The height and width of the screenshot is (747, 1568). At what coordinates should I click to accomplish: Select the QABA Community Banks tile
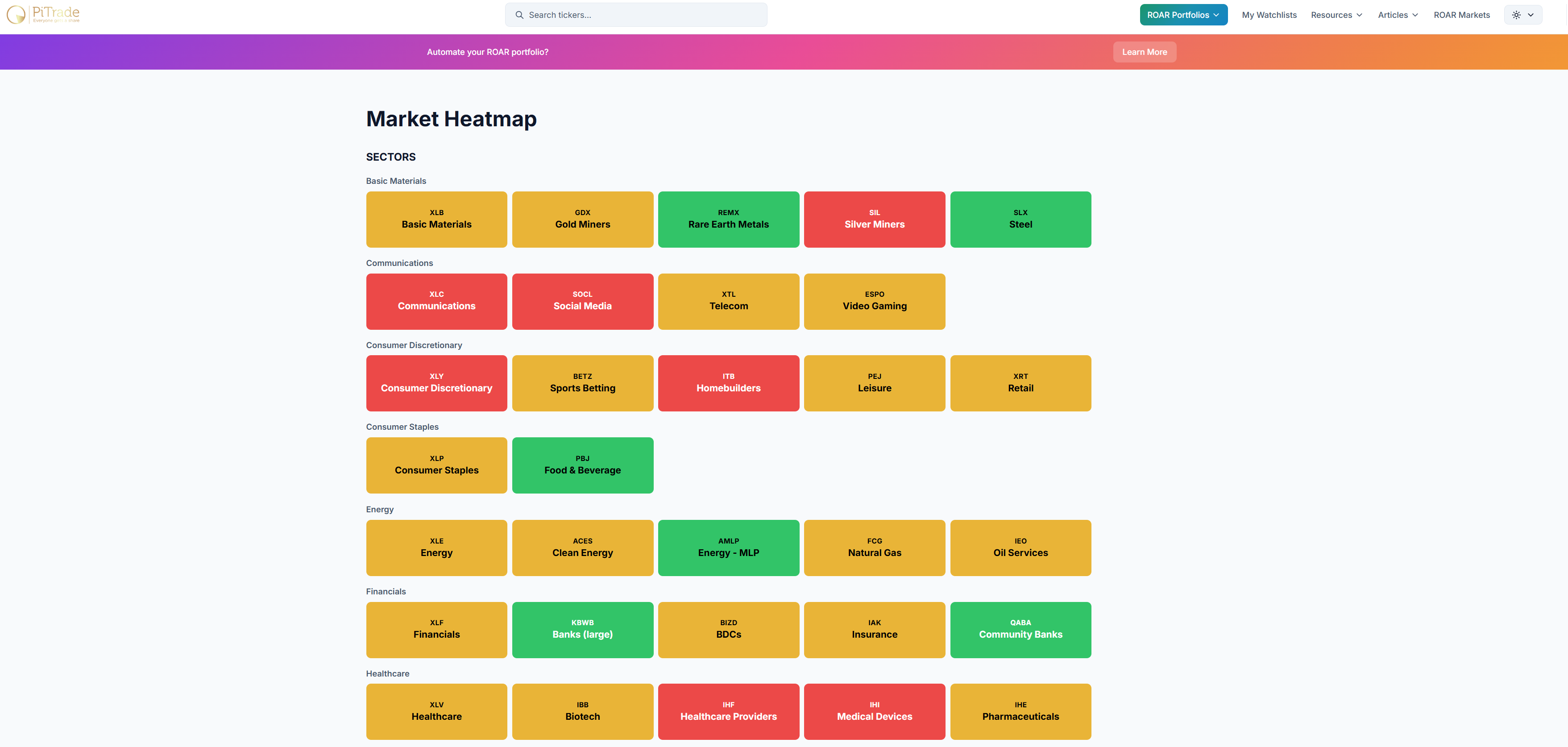tap(1020, 630)
